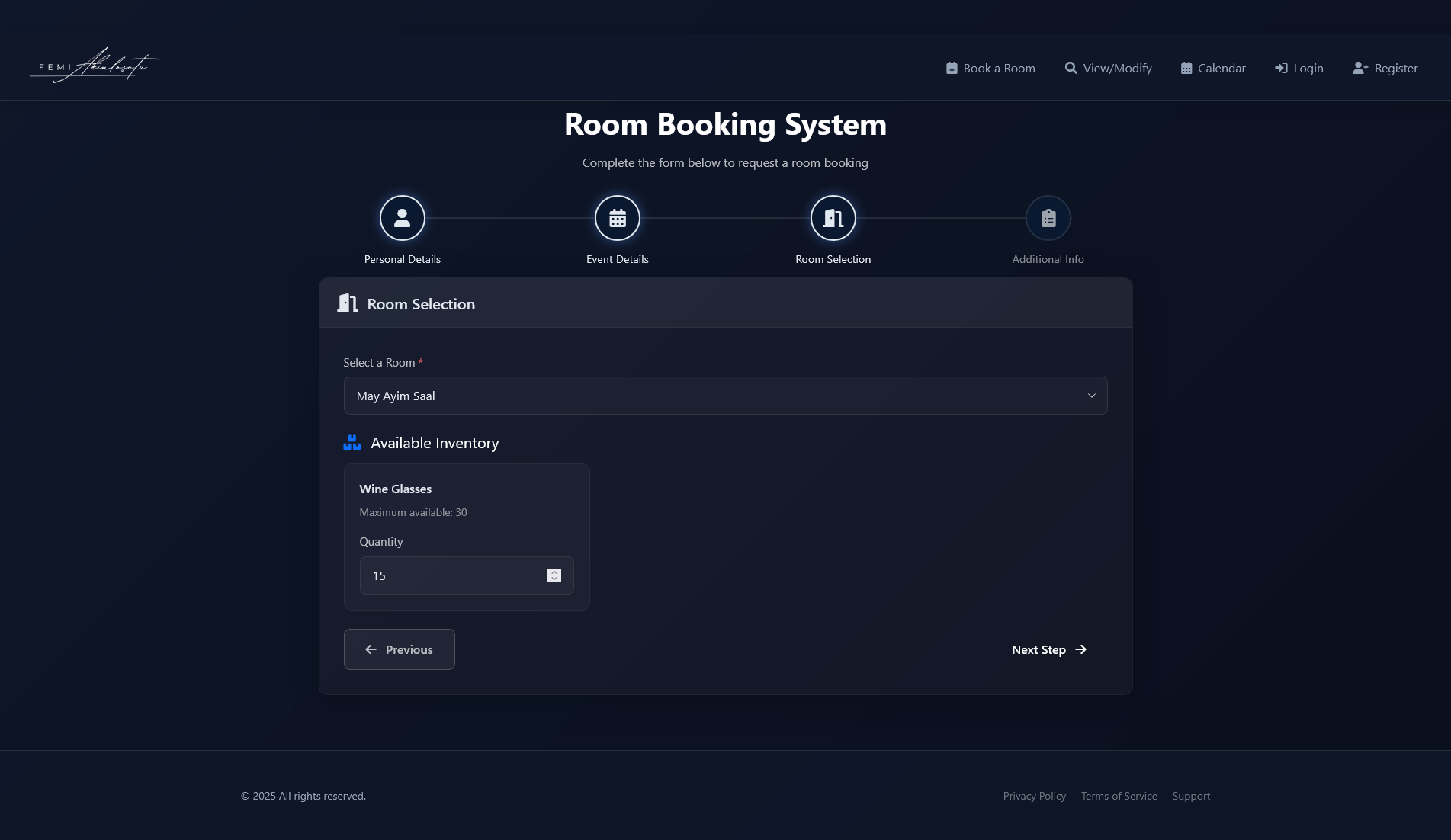The height and width of the screenshot is (840, 1451).
Task: Click the 2025 All rights reserved text
Action: click(303, 796)
